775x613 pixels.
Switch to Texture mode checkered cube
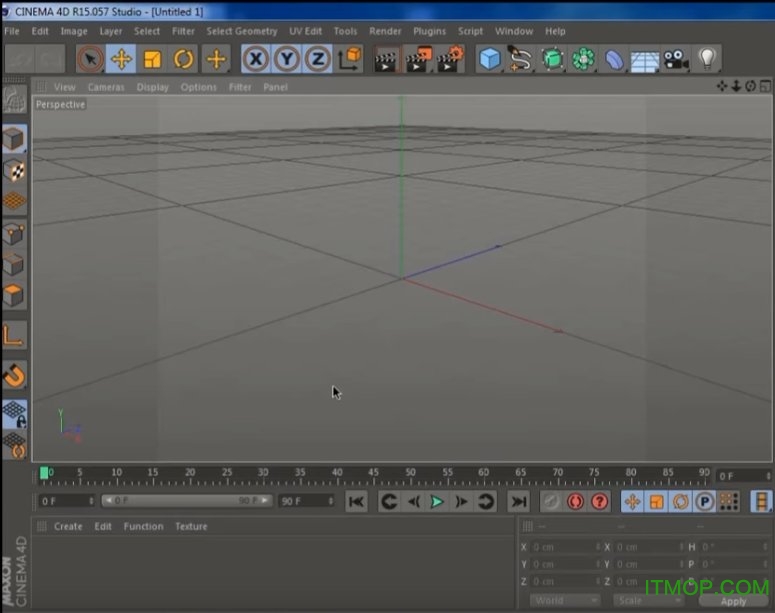coord(14,170)
